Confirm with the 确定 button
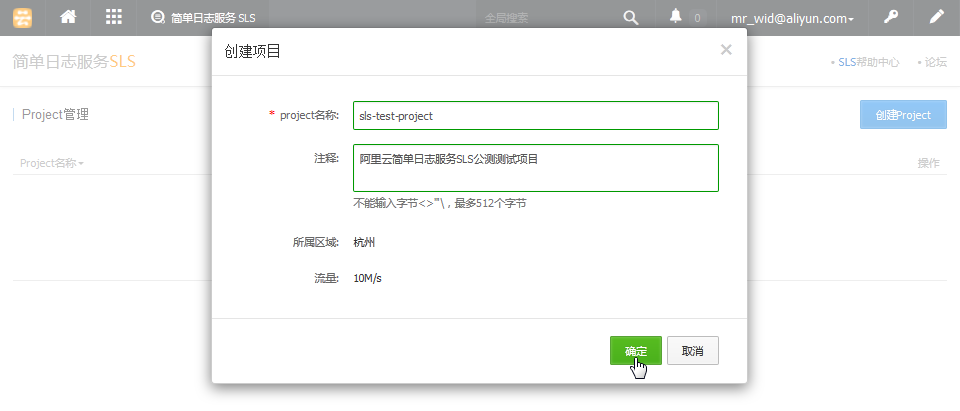The height and width of the screenshot is (411, 960). point(636,350)
